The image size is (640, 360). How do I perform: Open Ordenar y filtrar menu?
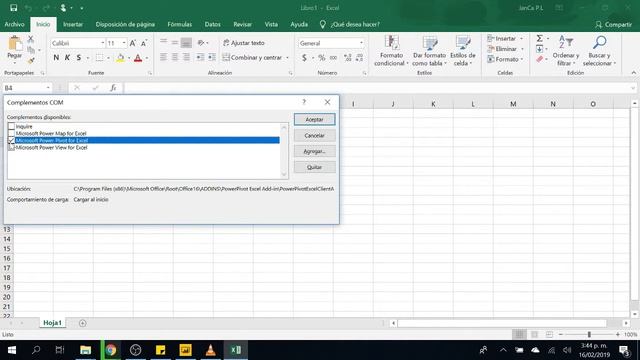click(x=565, y=51)
